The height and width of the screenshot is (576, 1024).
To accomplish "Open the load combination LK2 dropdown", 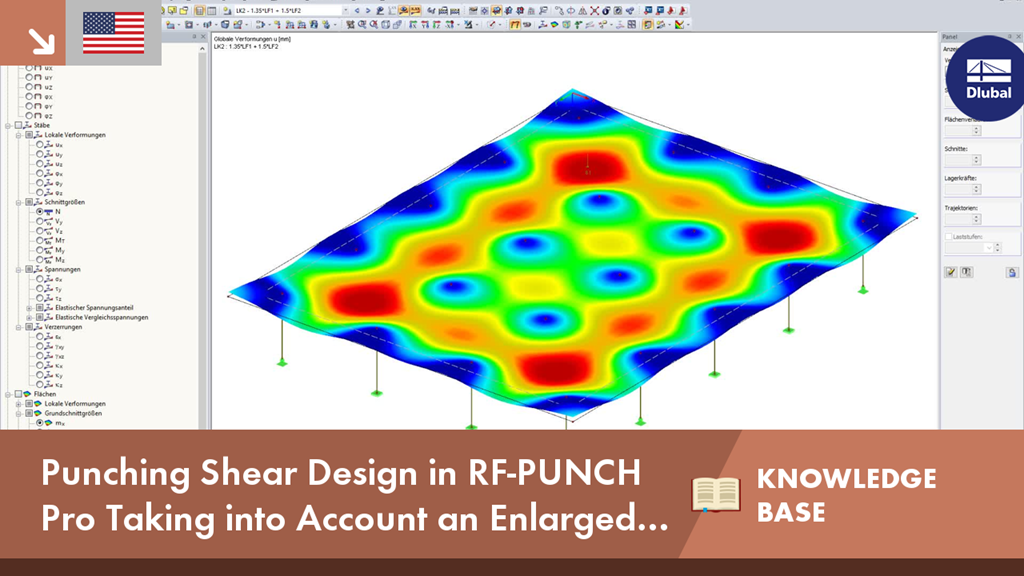I will (345, 10).
